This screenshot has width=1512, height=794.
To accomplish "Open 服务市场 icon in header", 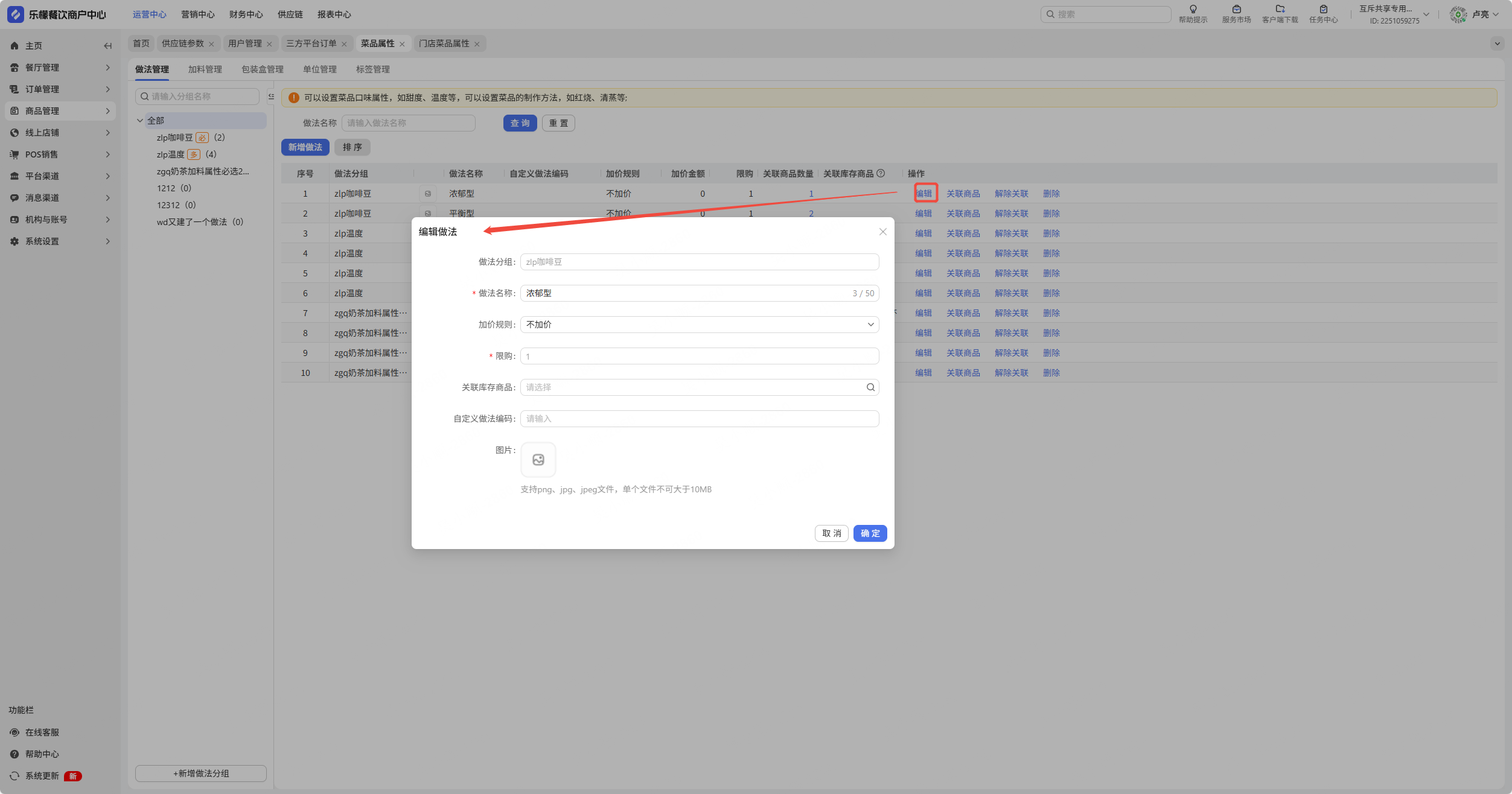I will 1236,10.
